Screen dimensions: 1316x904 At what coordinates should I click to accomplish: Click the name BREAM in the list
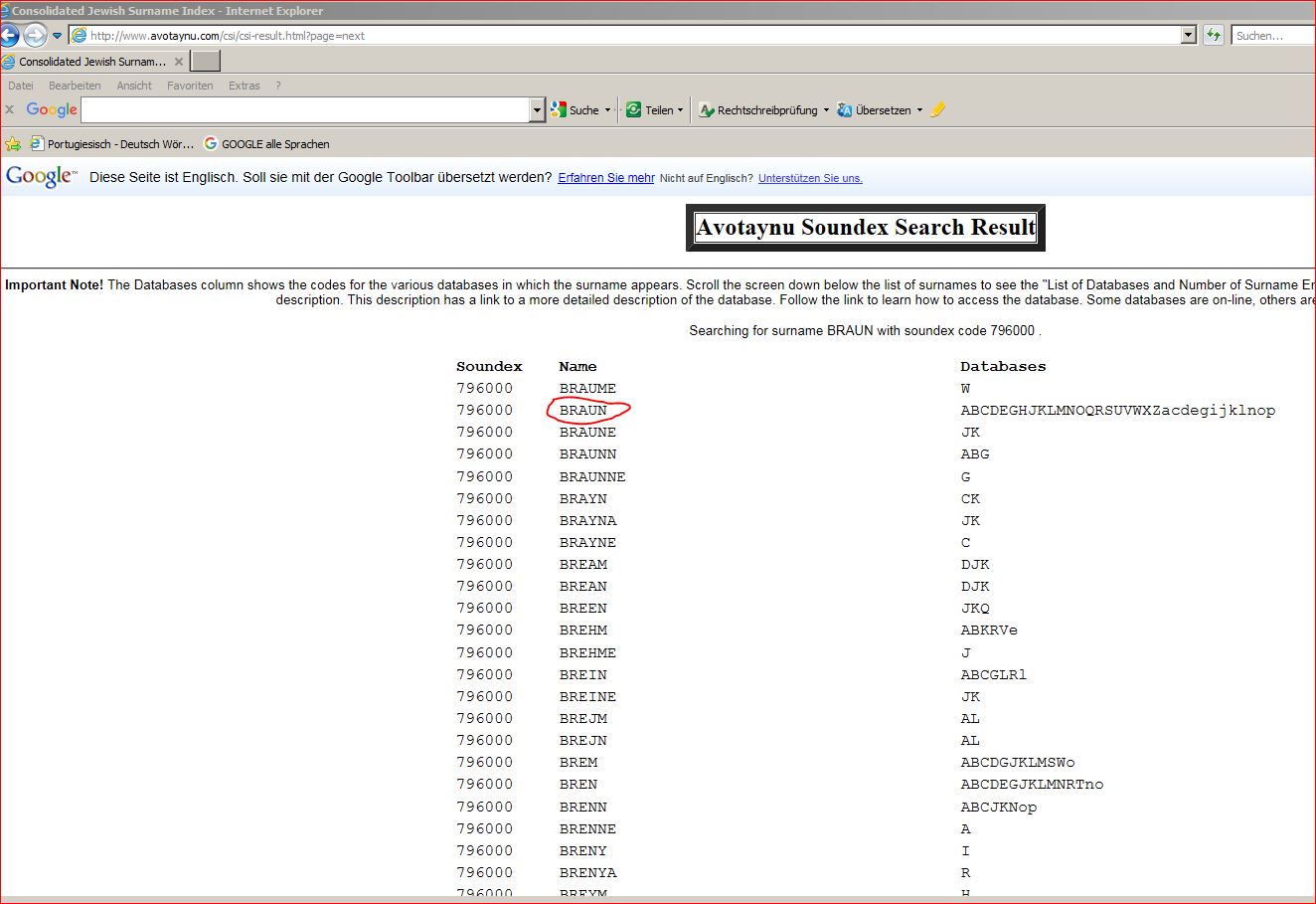tap(583, 564)
